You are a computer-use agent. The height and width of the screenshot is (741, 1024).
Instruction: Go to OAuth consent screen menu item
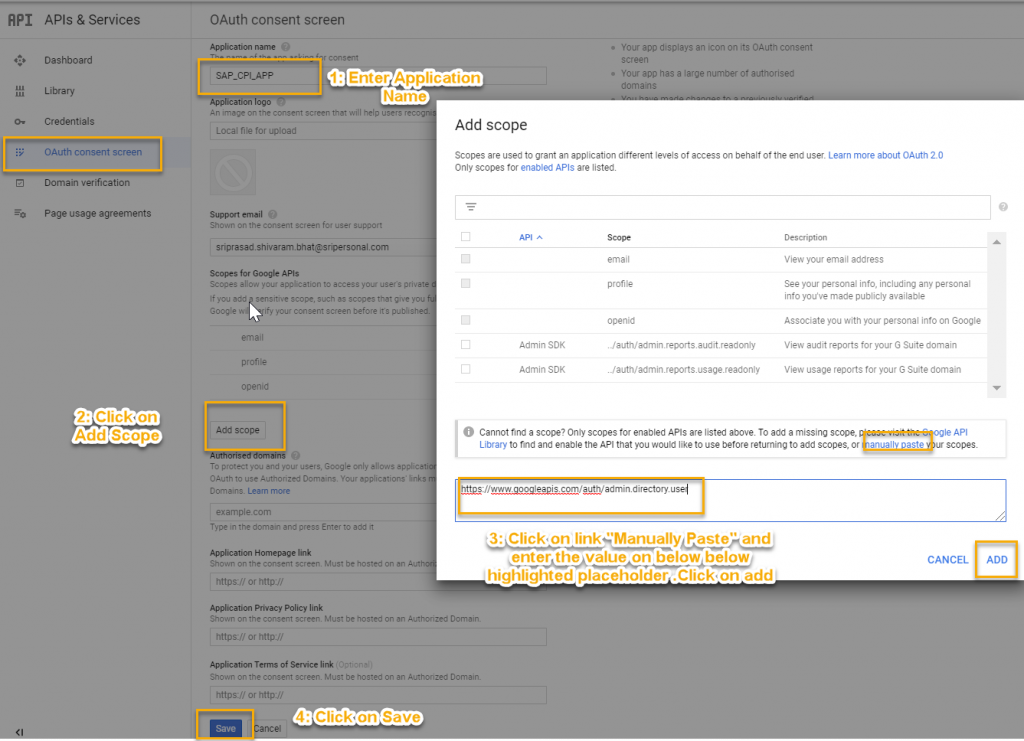pos(93,152)
